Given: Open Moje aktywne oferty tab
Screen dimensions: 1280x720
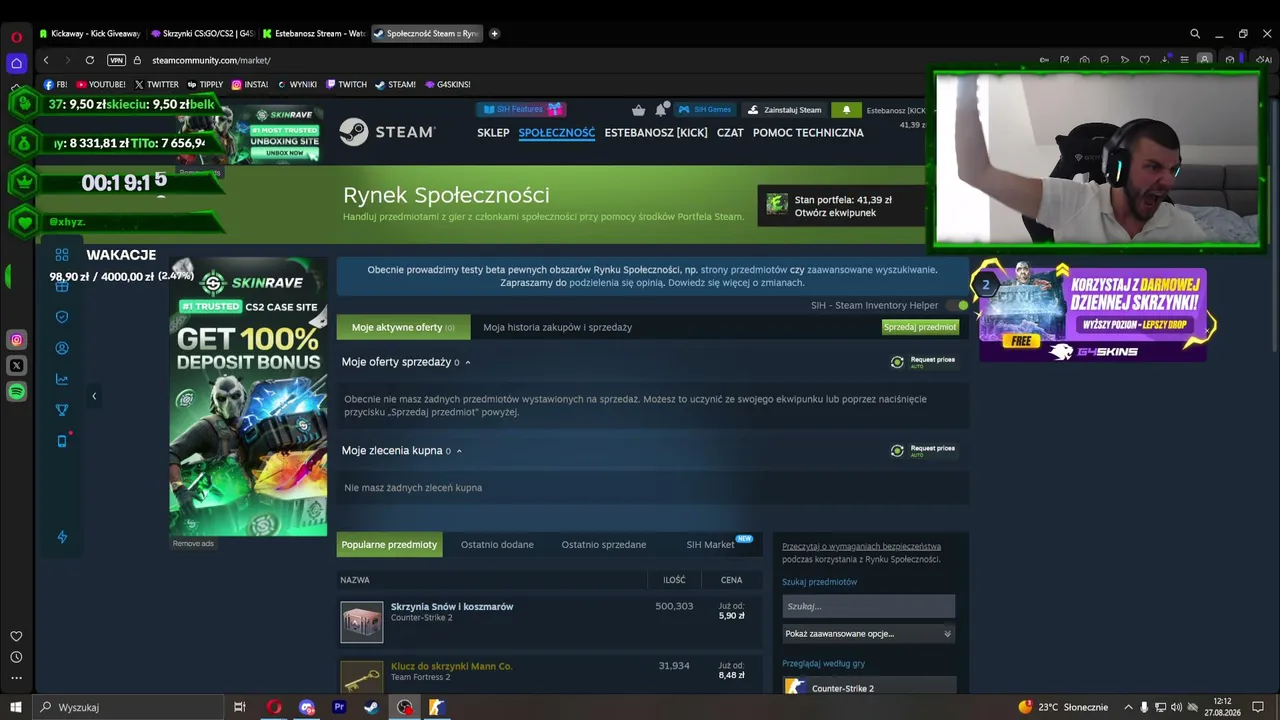Looking at the screenshot, I should coord(403,327).
